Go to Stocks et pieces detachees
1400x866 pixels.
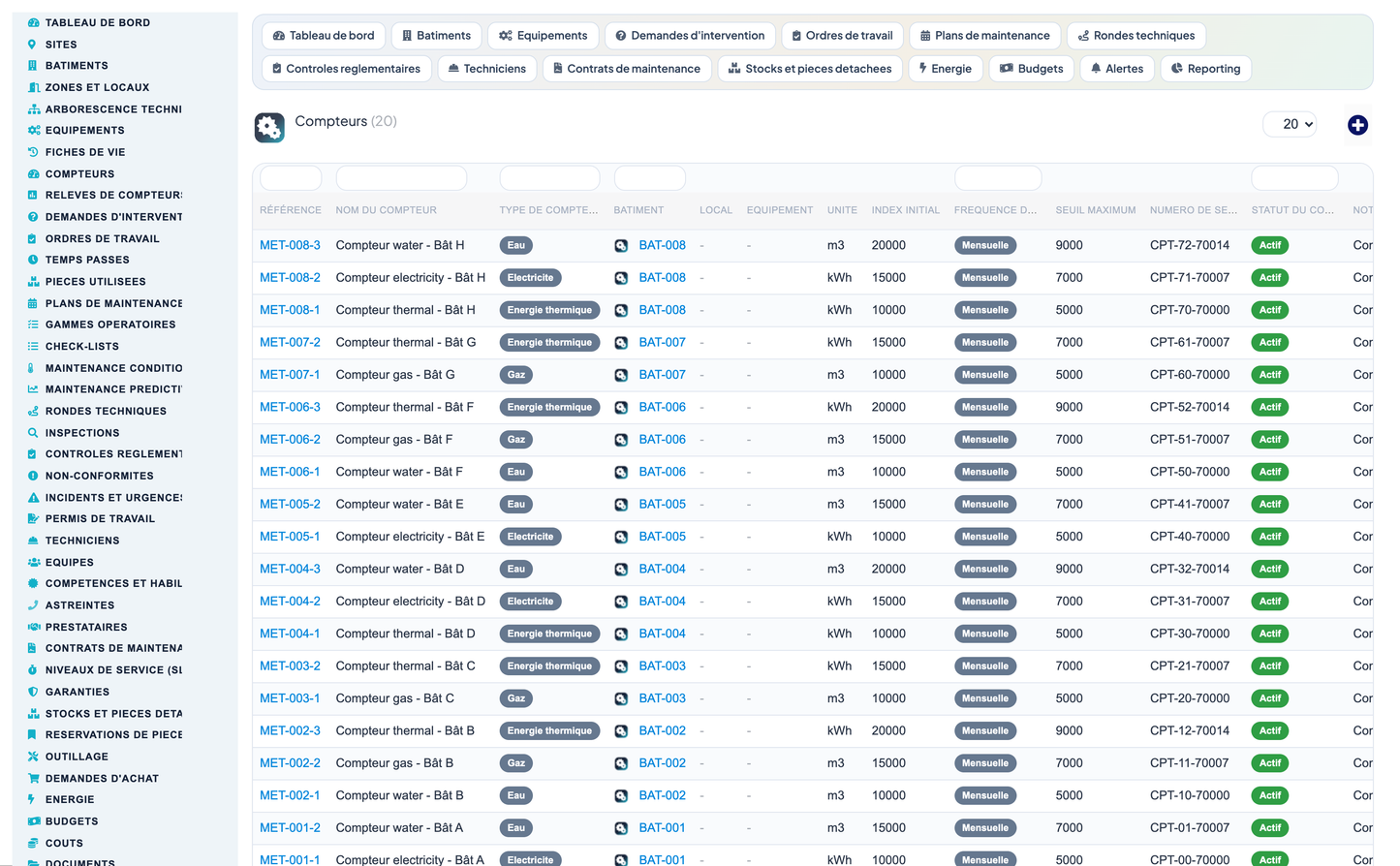coord(810,69)
